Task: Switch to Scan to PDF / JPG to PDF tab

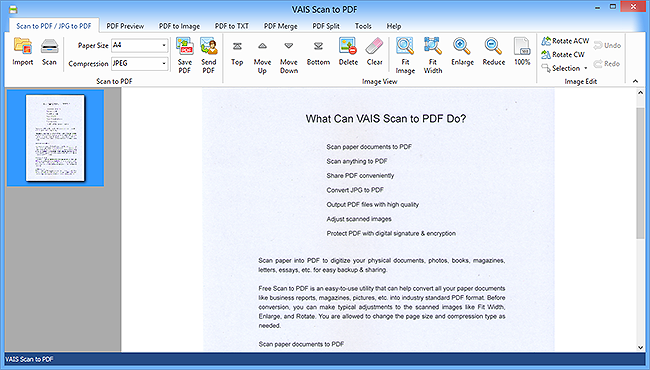Action: coord(54,26)
